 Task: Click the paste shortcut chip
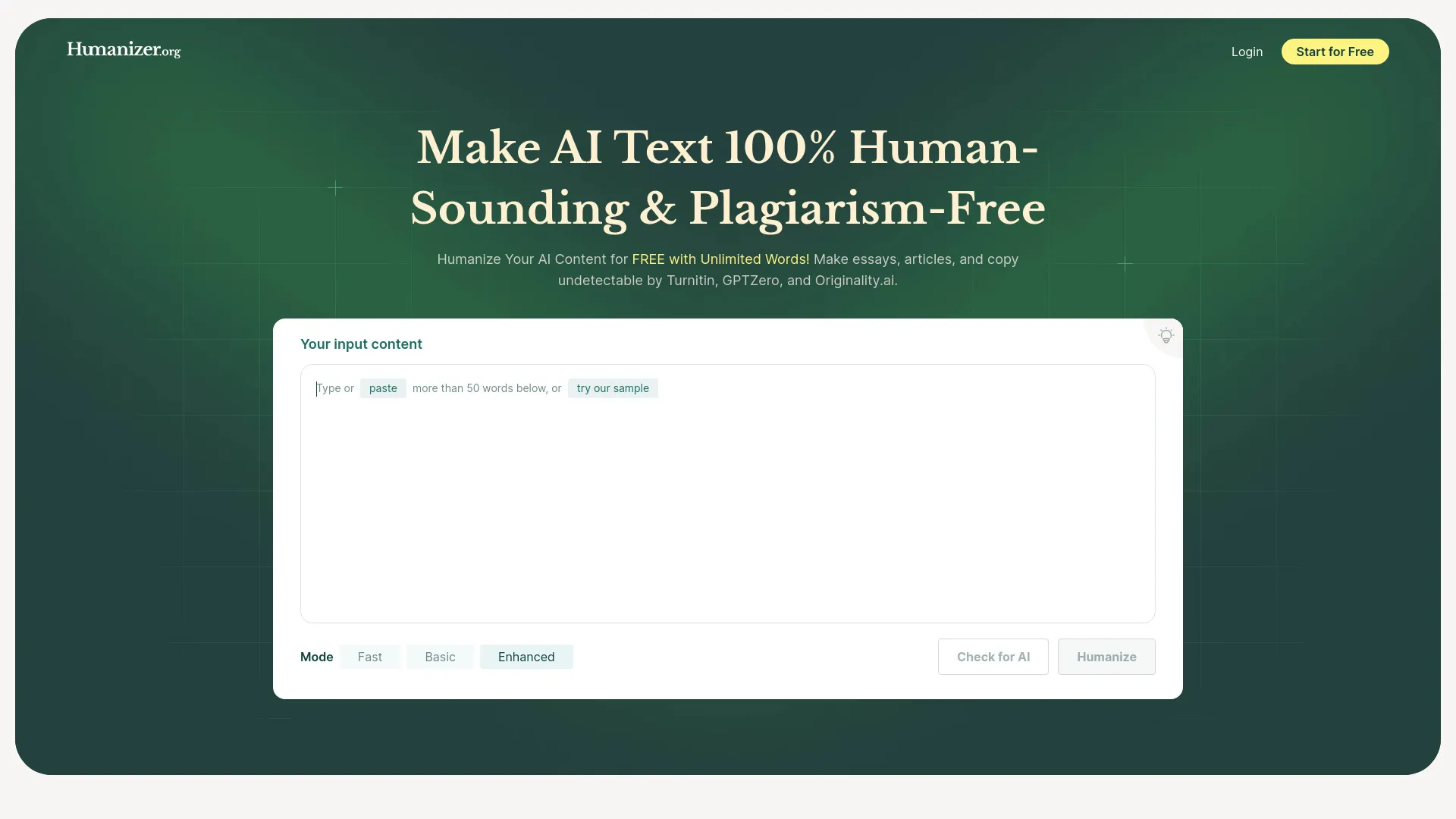[x=383, y=388]
